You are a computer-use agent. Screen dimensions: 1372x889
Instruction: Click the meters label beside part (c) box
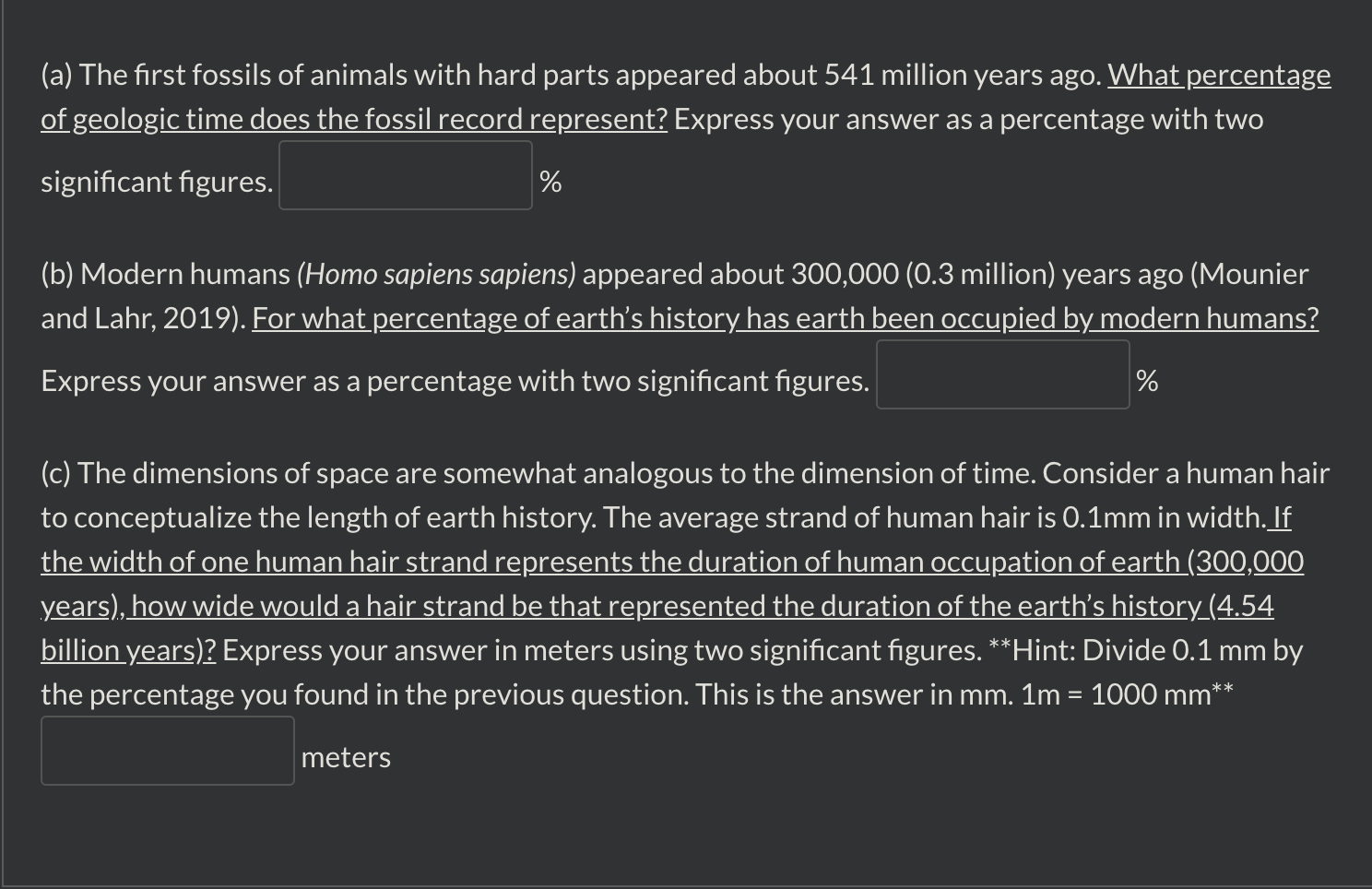345,756
